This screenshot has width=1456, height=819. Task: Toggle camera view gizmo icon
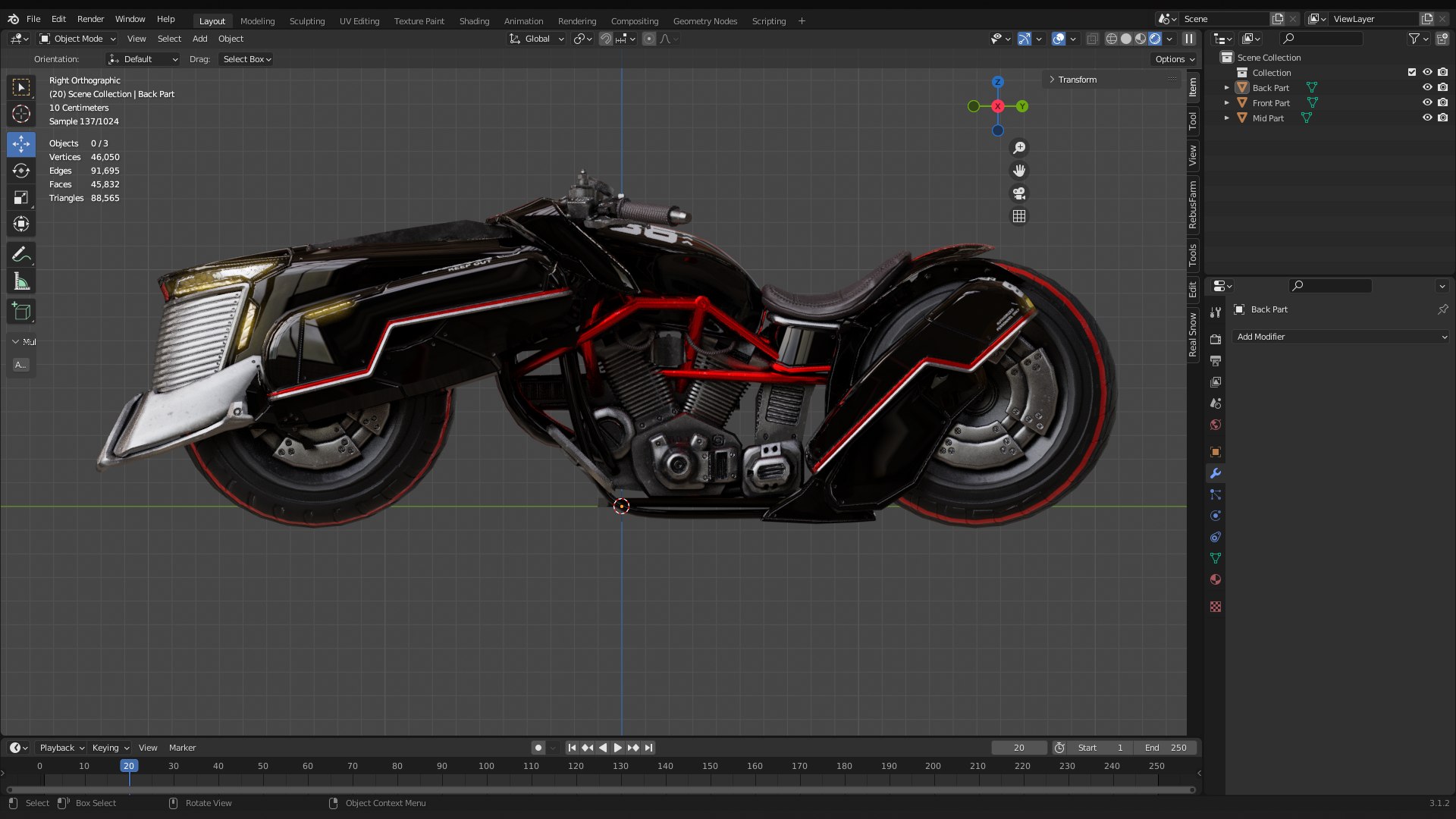click(1019, 193)
